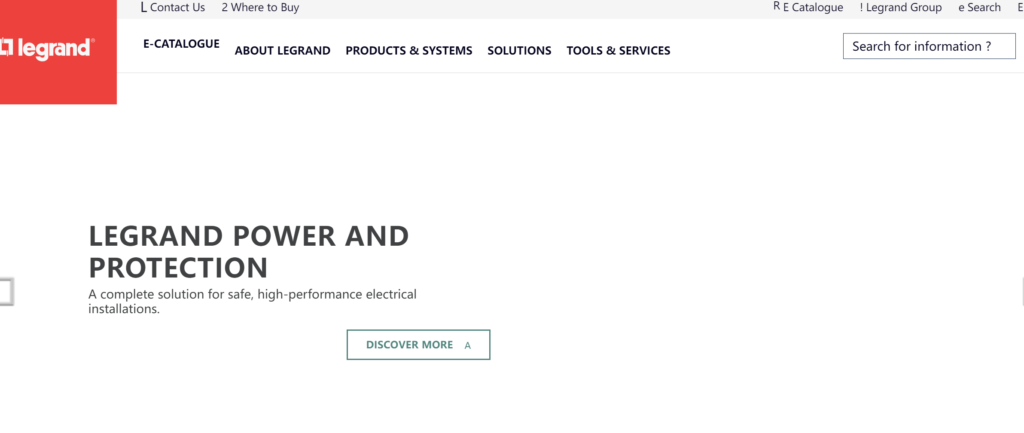The width and height of the screenshot is (1024, 433).
Task: Focus the Search for information field
Action: pos(929,46)
